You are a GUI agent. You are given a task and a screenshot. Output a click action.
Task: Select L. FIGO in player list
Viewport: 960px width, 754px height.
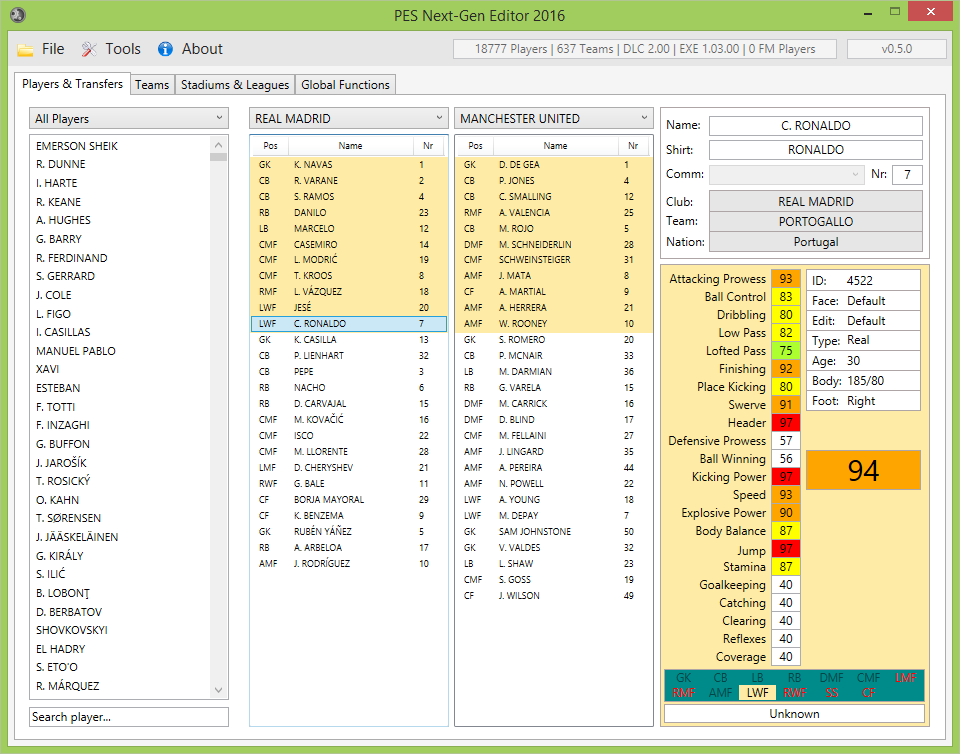pos(119,313)
